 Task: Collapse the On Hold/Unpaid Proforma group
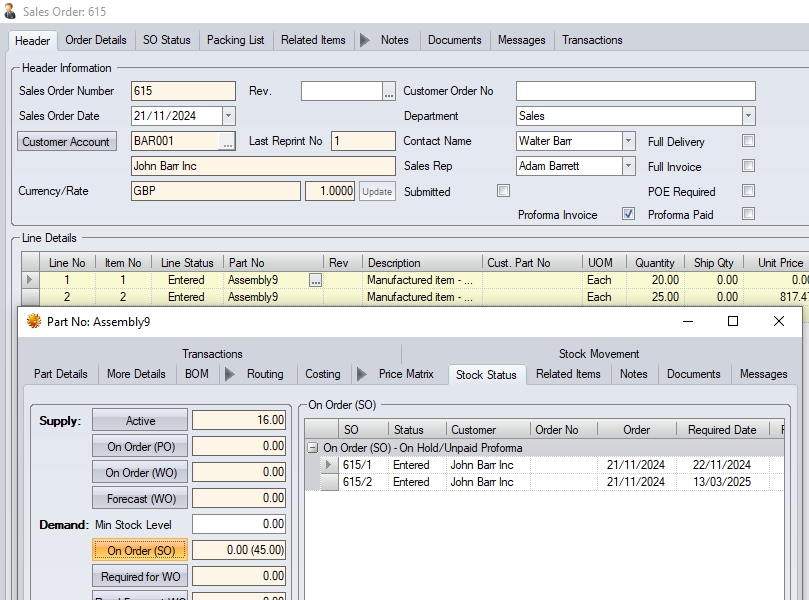click(x=313, y=448)
